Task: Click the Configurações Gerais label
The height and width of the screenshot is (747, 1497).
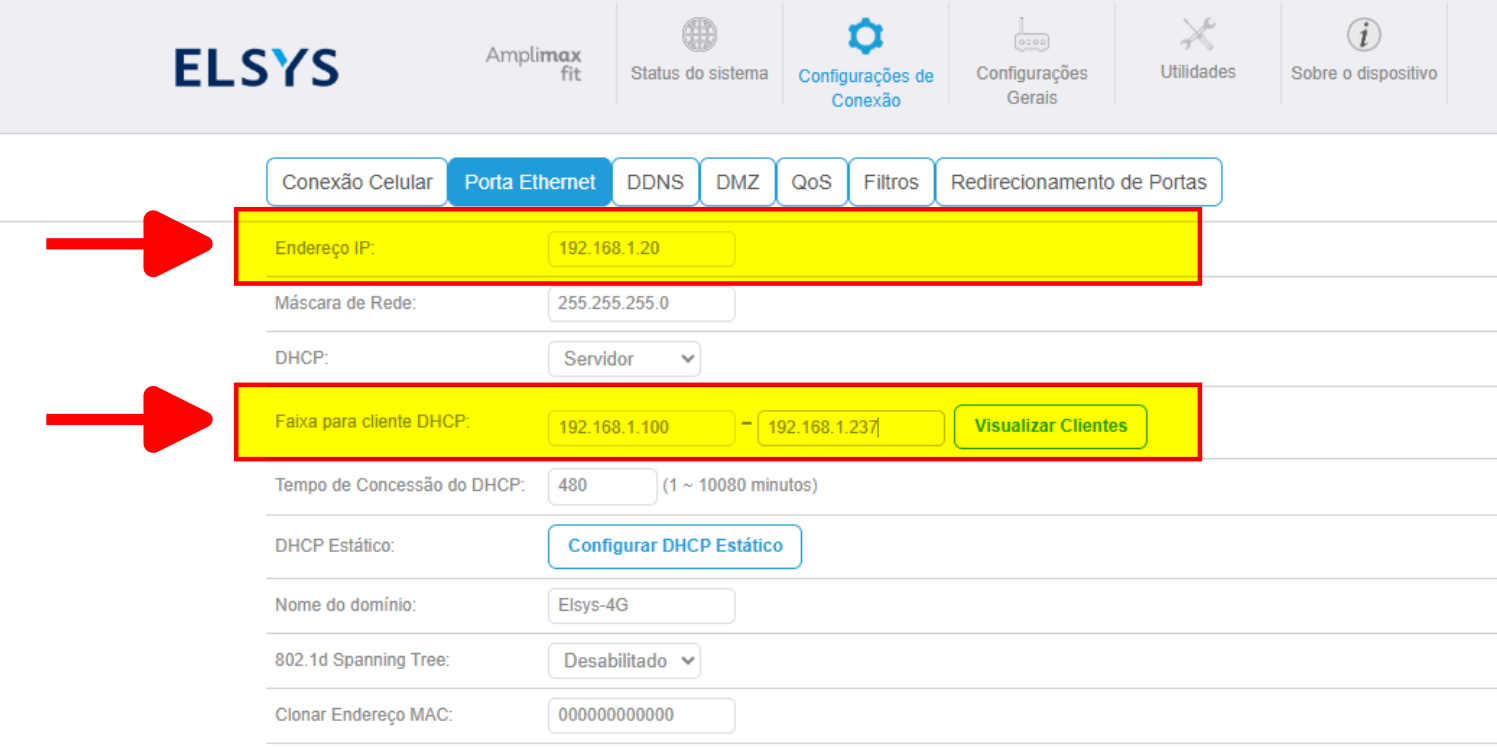Action: (x=1032, y=85)
